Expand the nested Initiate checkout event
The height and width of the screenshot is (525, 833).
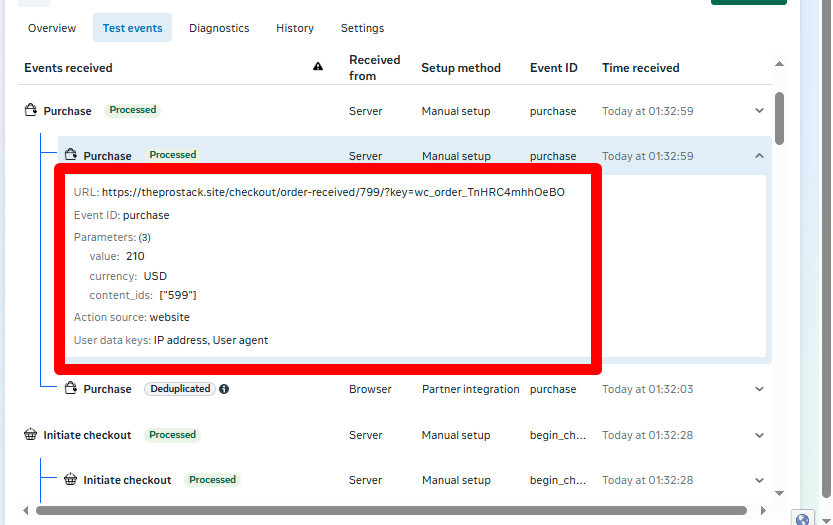pos(759,480)
